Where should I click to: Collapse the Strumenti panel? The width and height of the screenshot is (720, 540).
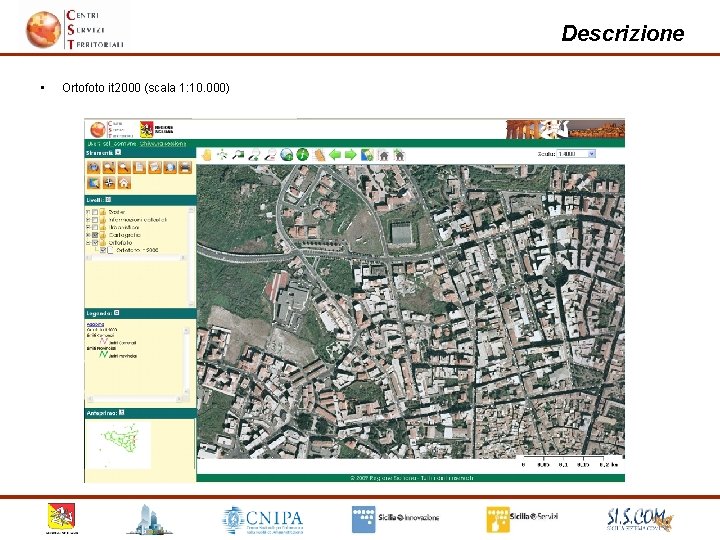click(118, 152)
